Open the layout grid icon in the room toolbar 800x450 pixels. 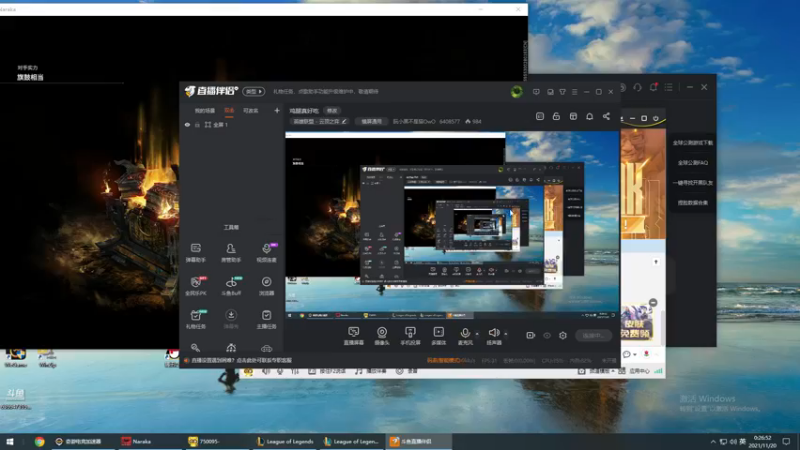tap(573, 116)
